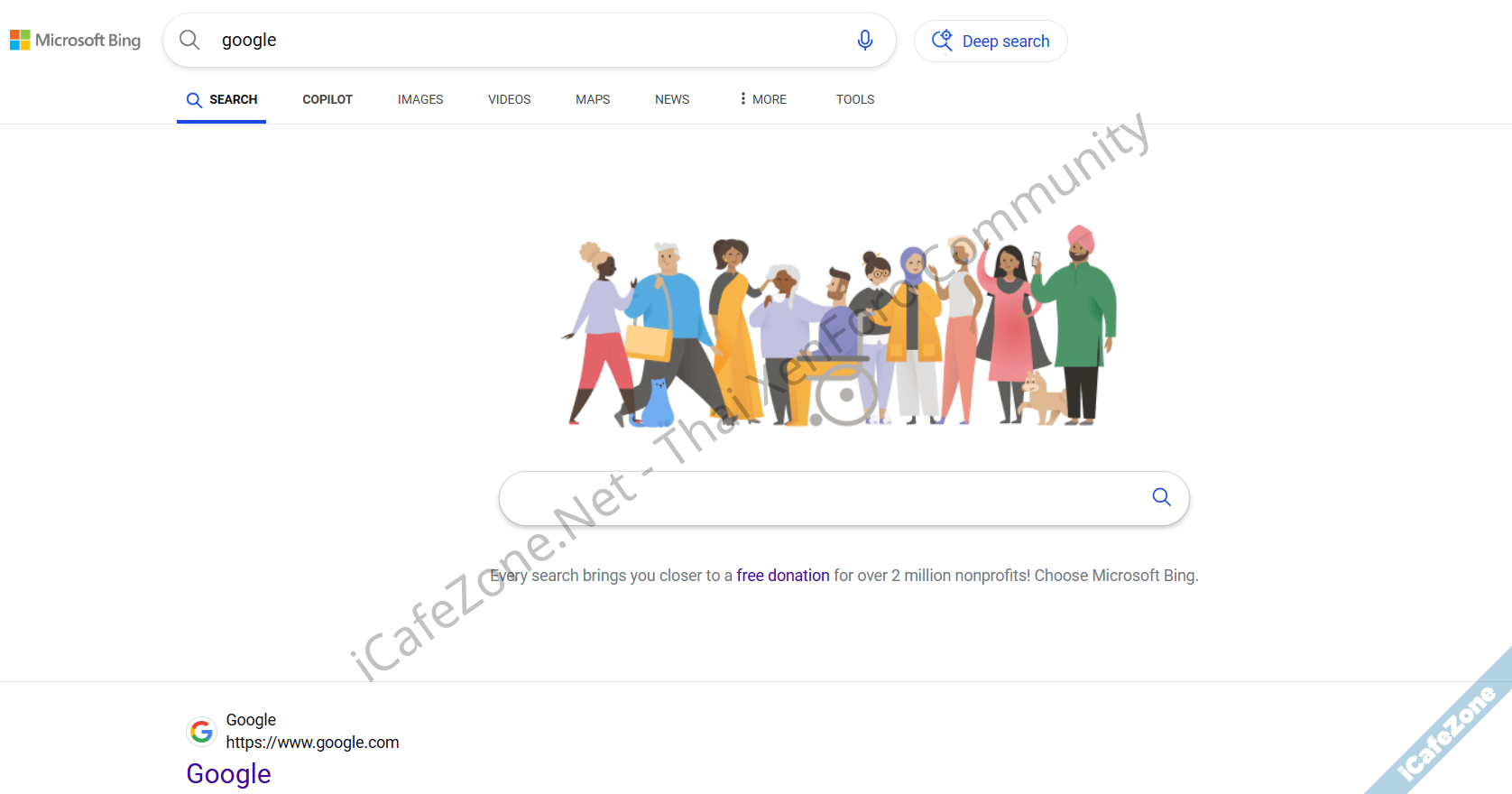Click the Deep search button

(991, 42)
